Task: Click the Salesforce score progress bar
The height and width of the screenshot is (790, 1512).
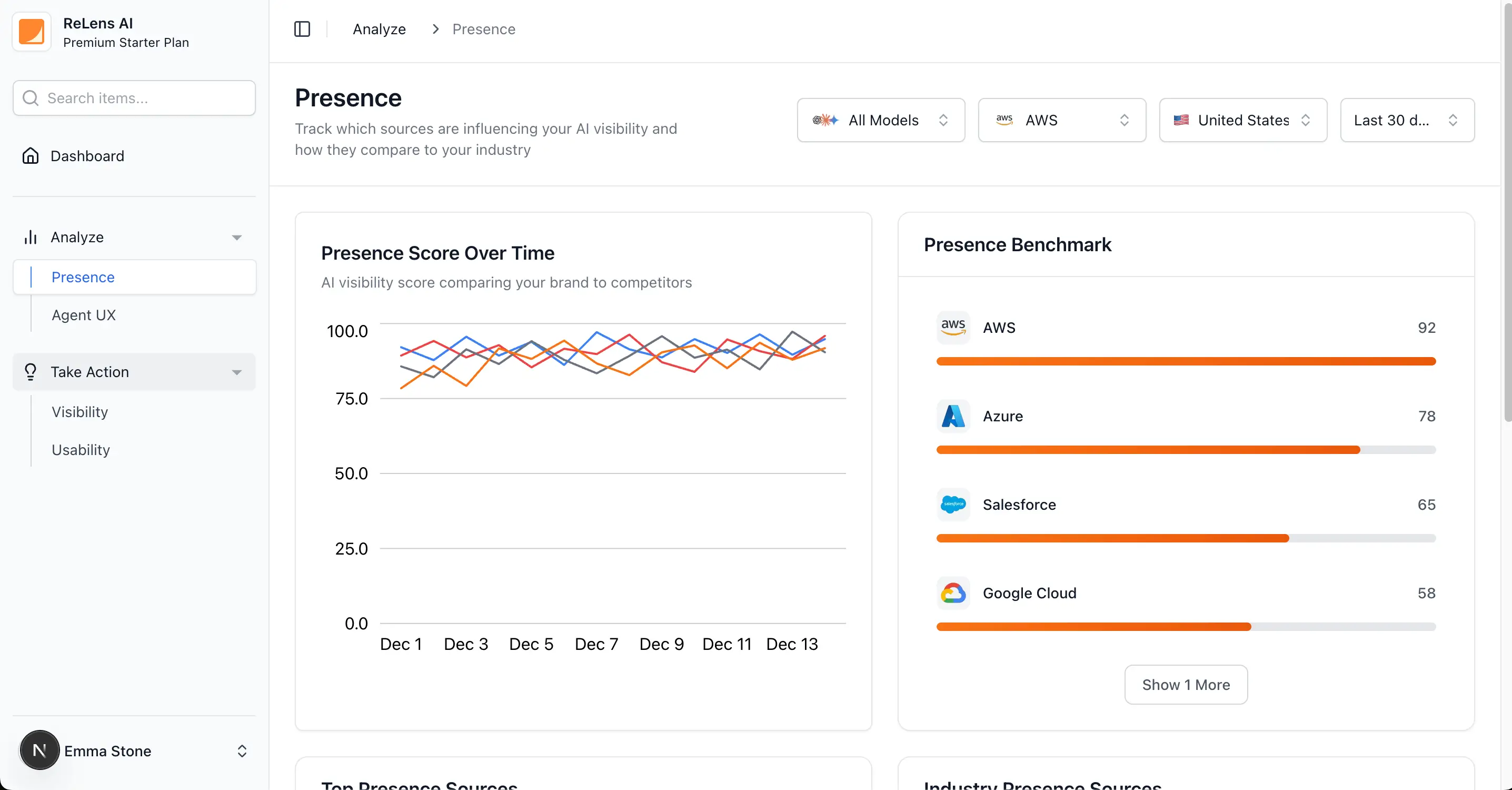Action: pyautogui.click(x=1186, y=538)
